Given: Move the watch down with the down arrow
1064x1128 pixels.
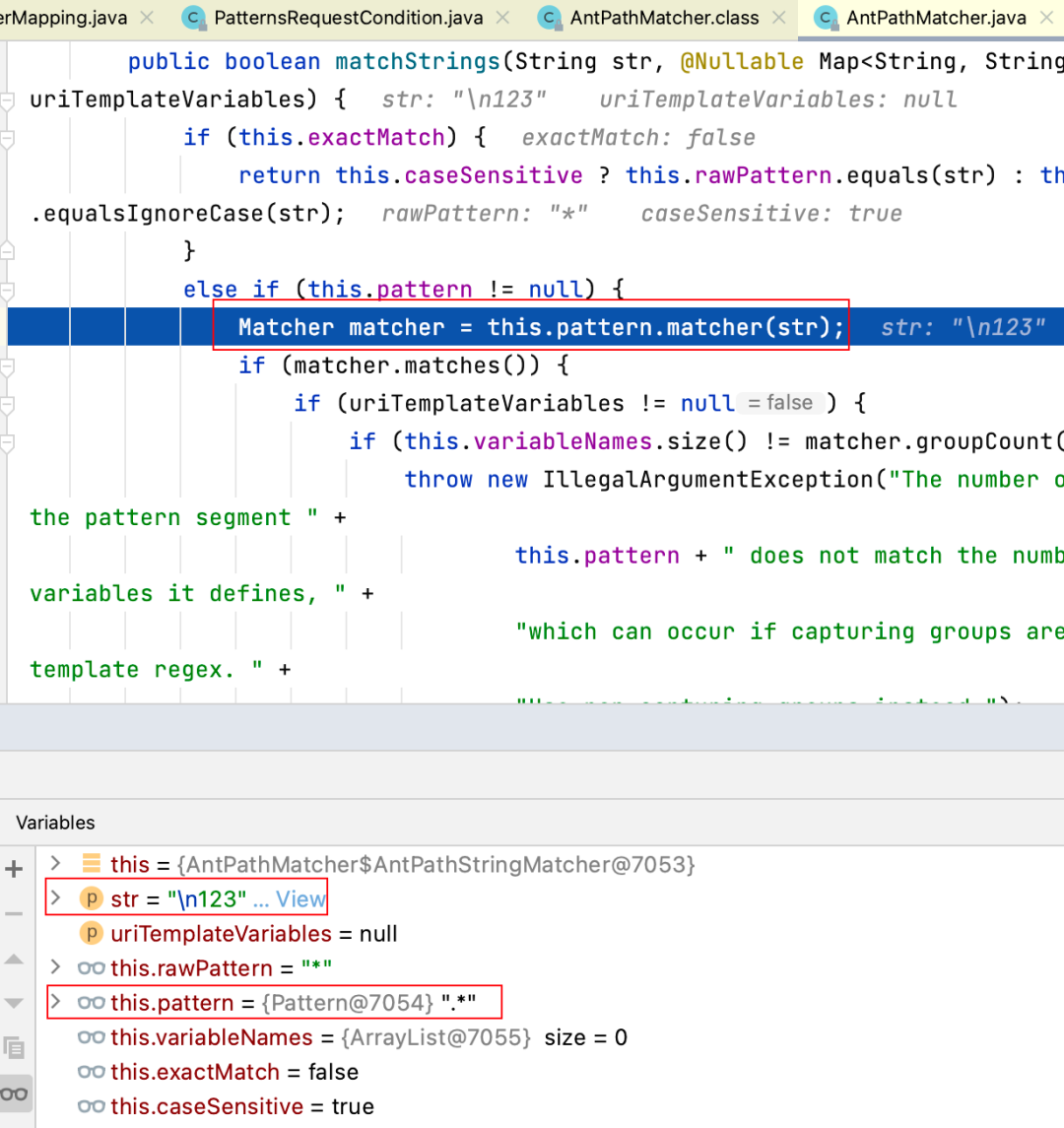Looking at the screenshot, I should (14, 1003).
